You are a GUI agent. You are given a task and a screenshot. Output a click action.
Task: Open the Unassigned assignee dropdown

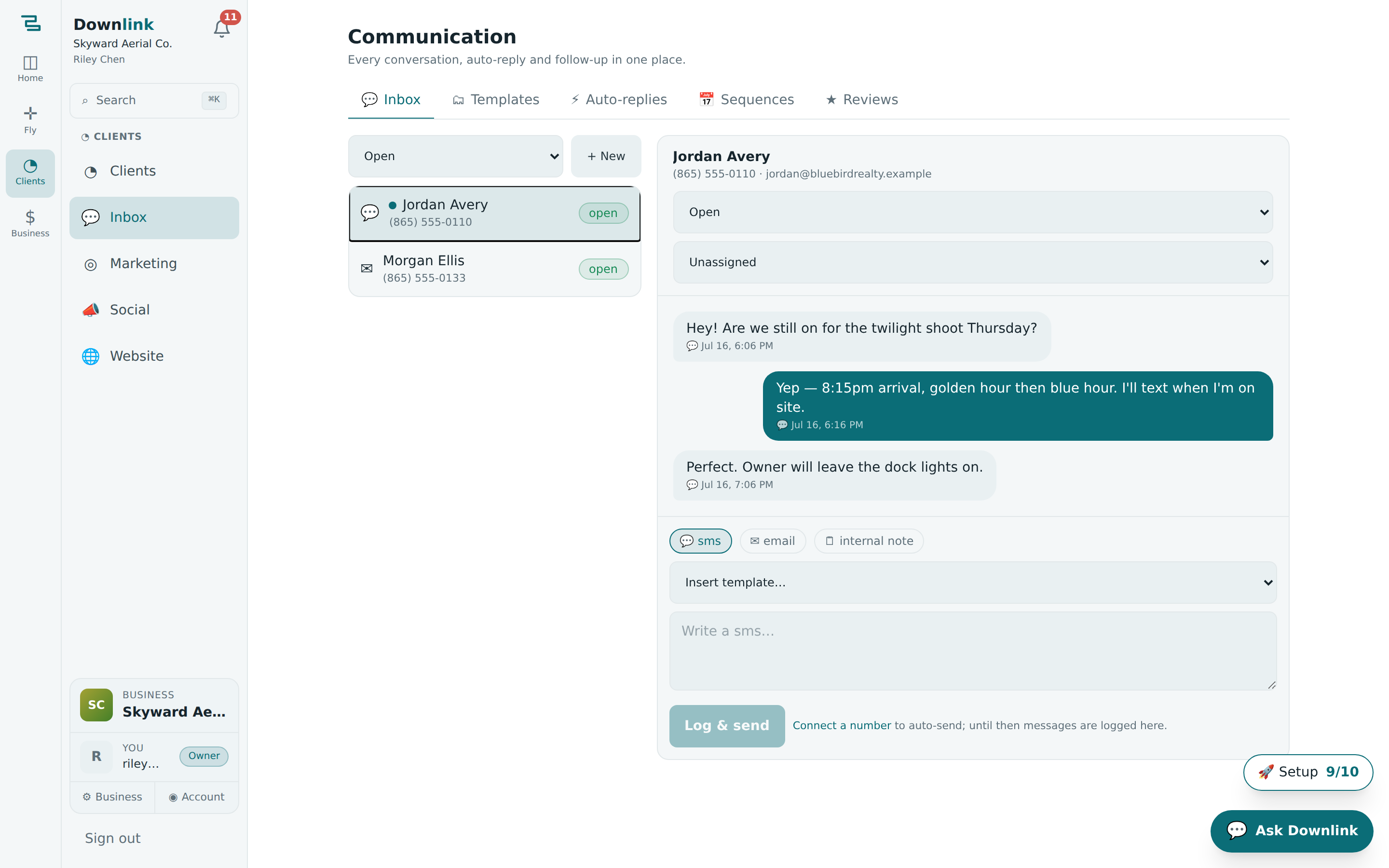click(973, 262)
